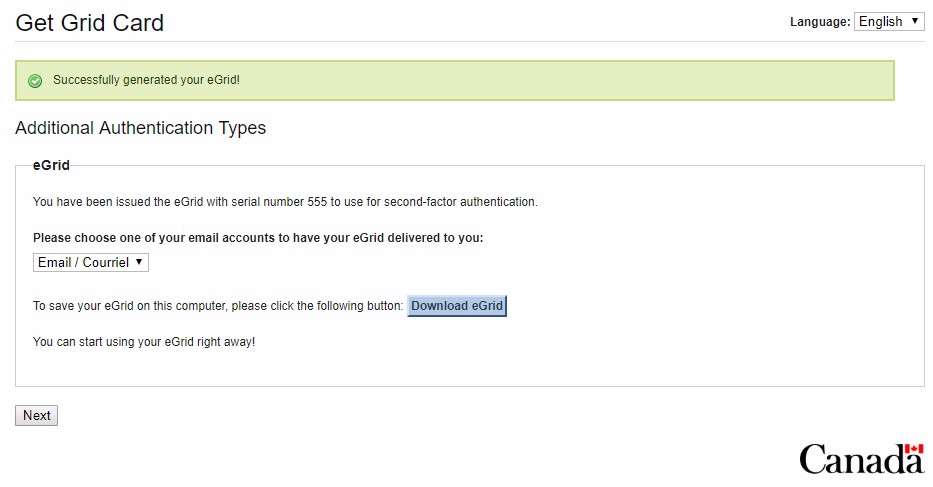Image resolution: width=933 pixels, height=487 pixels.
Task: Click the 'To save your eGrid on this computer' text
Action: [217, 306]
